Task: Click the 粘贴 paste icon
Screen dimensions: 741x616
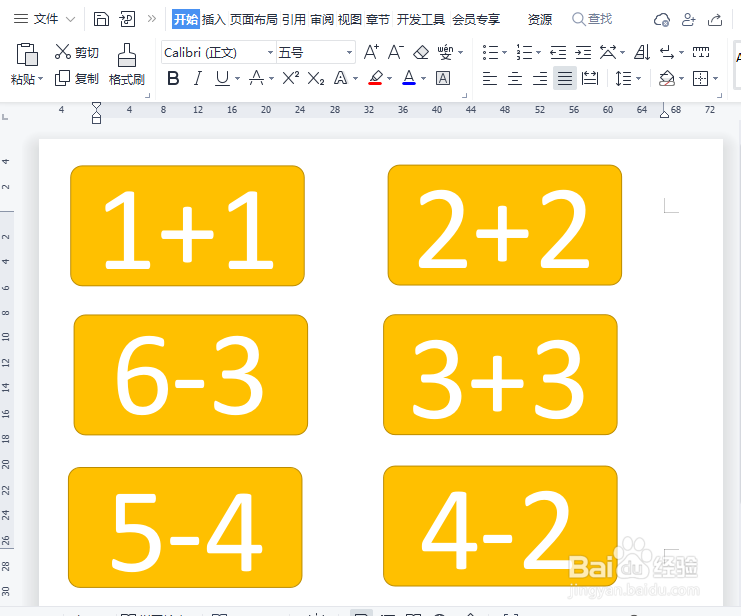Action: tap(26, 54)
